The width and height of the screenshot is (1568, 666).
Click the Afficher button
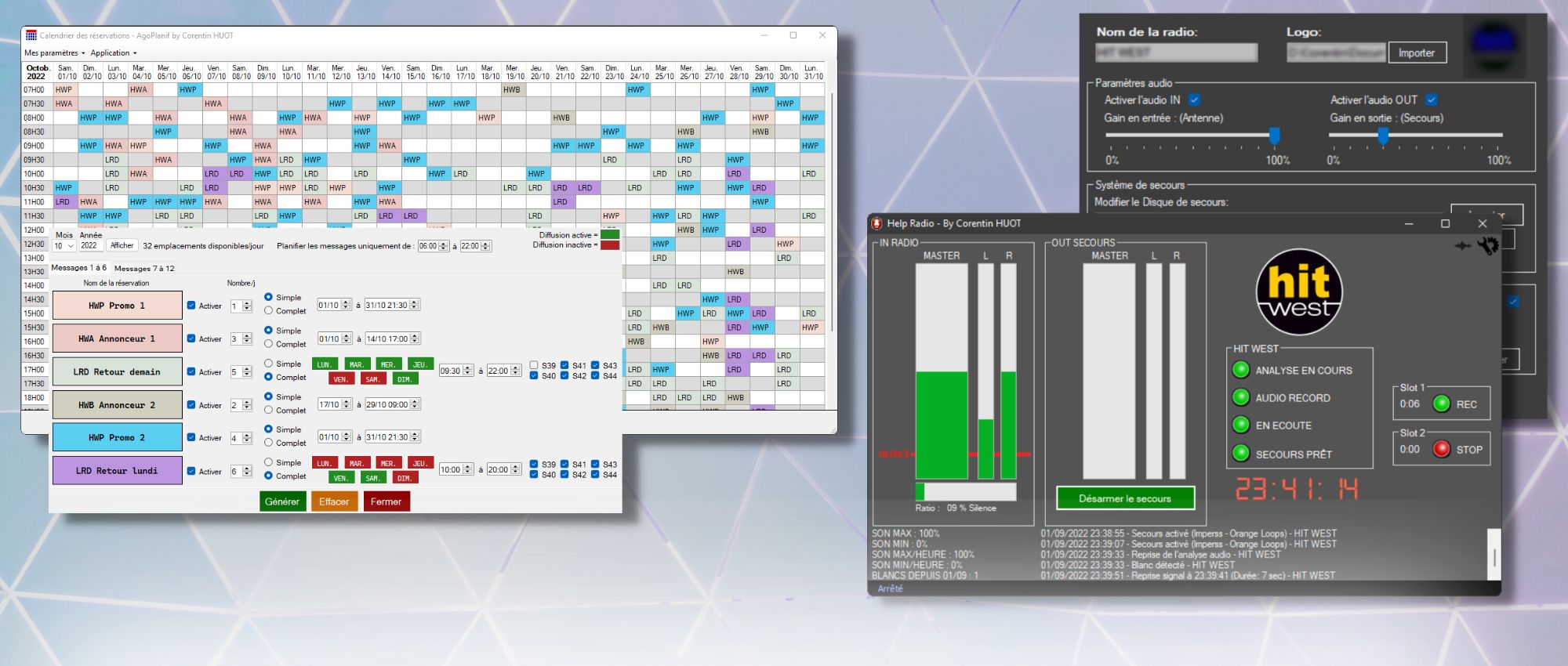point(122,246)
